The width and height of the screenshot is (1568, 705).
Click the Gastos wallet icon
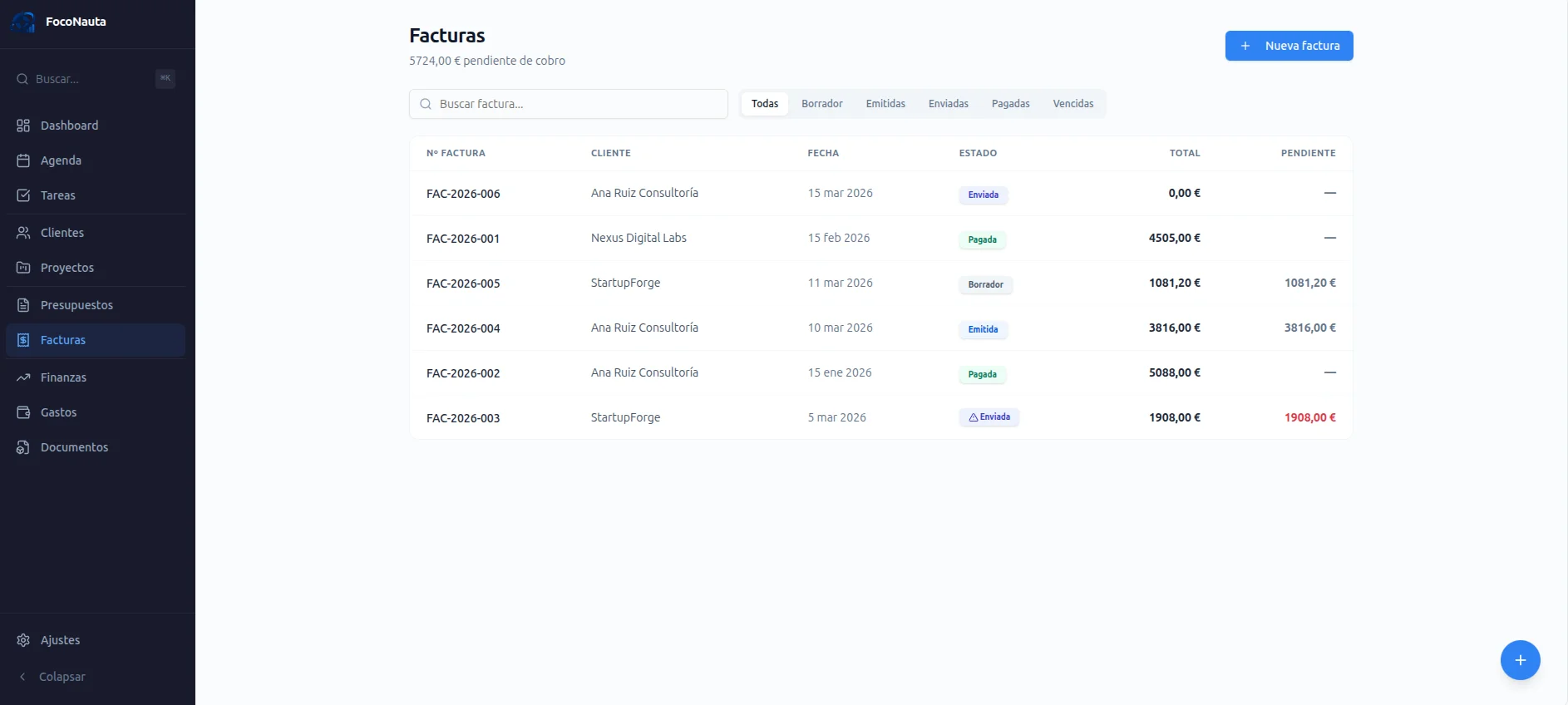coord(23,412)
